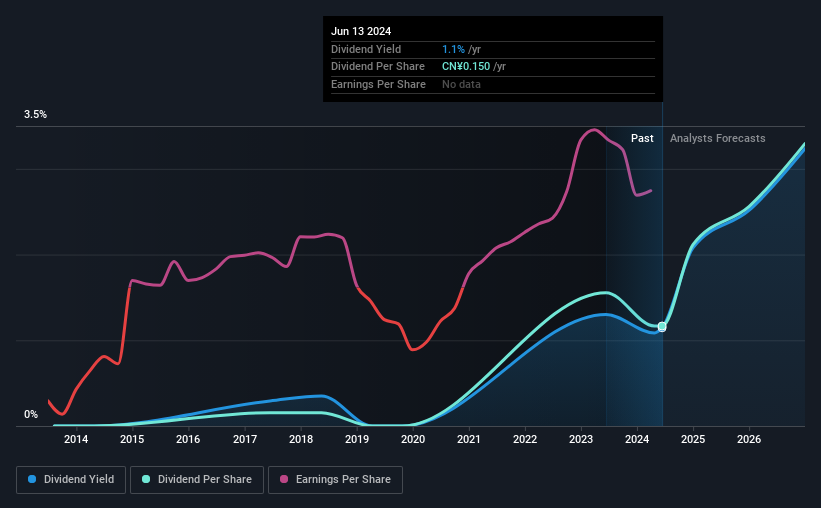Click the 1.1% dividend yield value in tooltip

(x=453, y=49)
